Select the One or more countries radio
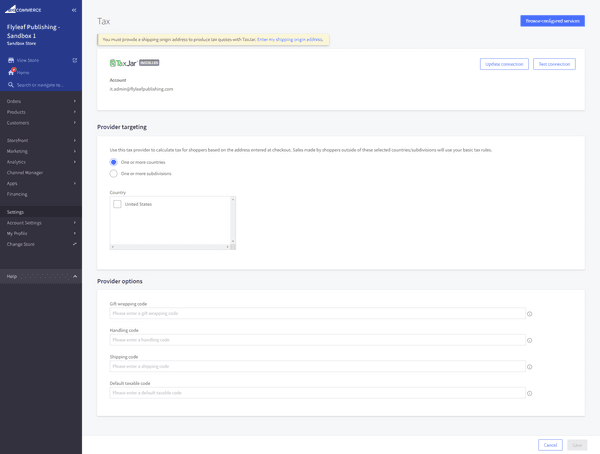Image resolution: width=600 pixels, height=454 pixels. pos(113,162)
